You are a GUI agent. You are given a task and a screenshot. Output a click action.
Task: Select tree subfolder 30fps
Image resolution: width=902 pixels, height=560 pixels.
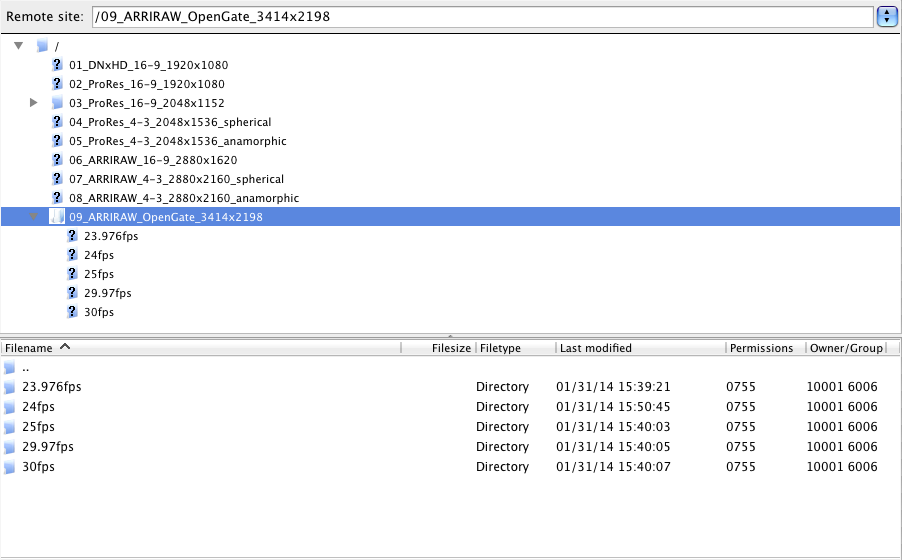(99, 312)
